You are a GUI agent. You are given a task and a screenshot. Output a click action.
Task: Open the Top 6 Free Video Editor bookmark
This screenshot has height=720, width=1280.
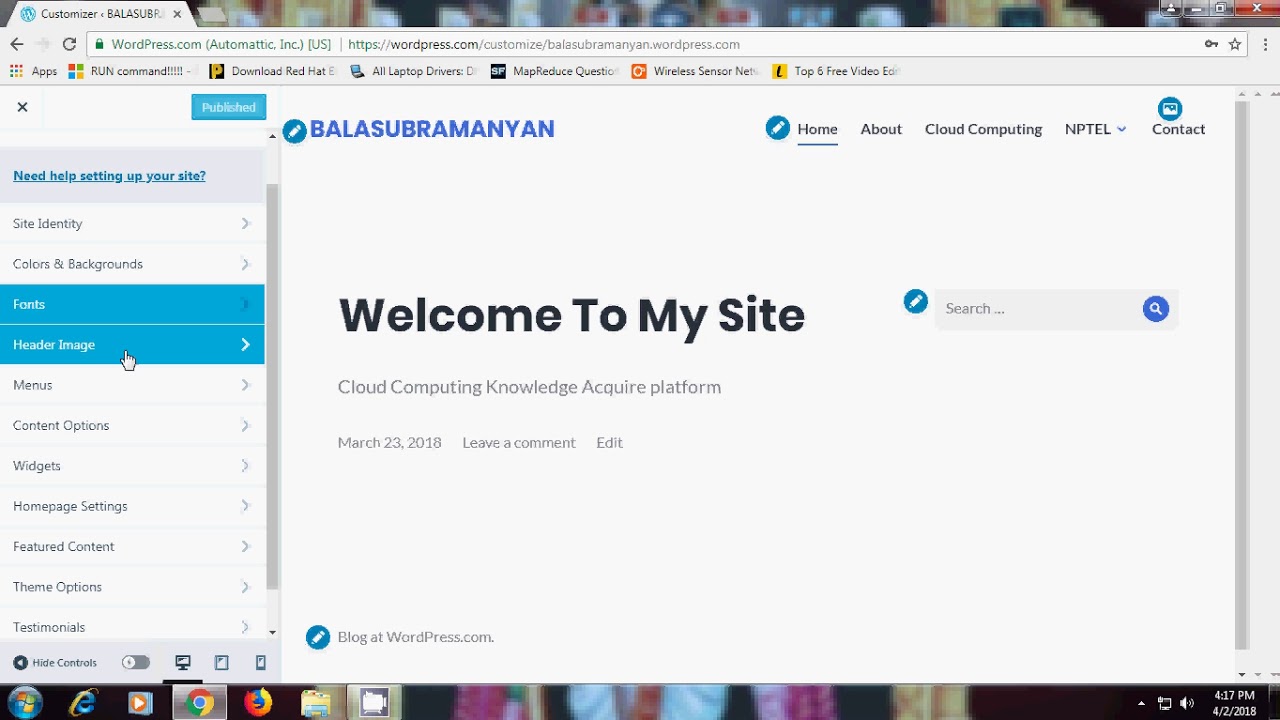pos(837,71)
